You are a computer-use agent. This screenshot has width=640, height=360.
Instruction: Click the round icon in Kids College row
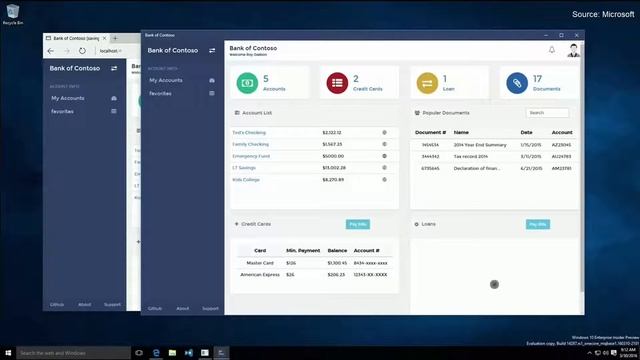pyautogui.click(x=384, y=180)
